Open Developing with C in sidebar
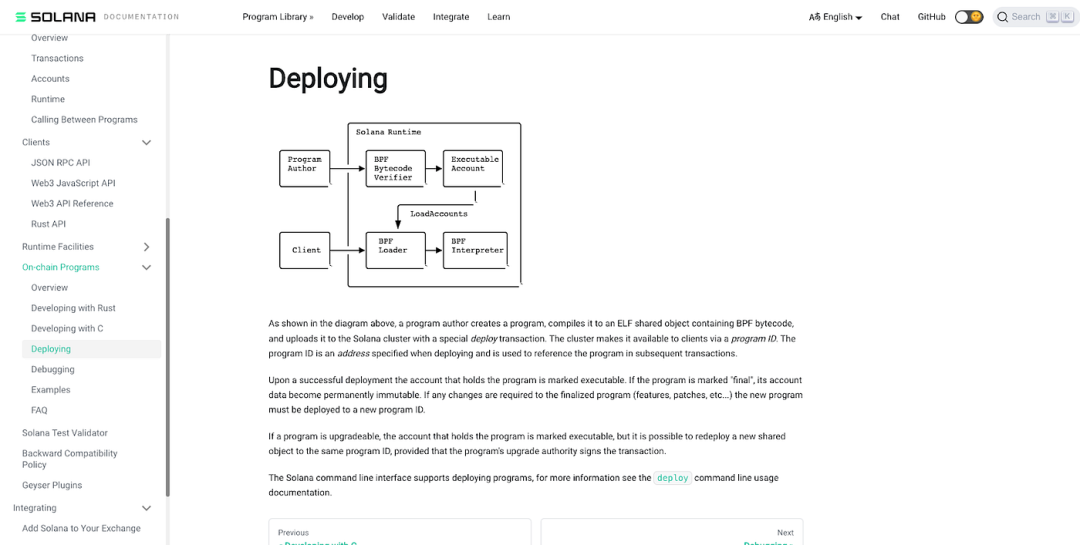The height and width of the screenshot is (545, 1080). (x=67, y=329)
